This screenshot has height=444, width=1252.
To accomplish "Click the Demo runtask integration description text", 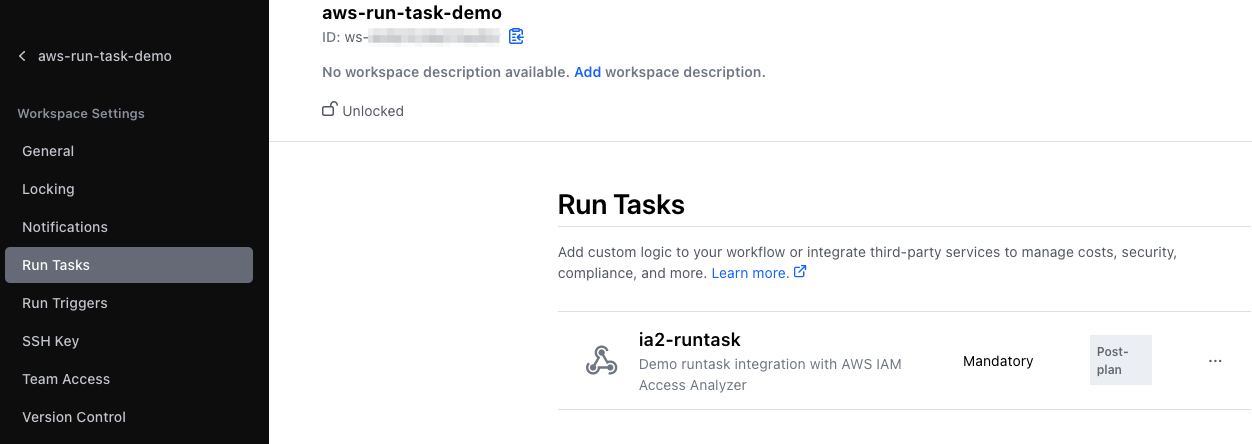I will pyautogui.click(x=770, y=374).
